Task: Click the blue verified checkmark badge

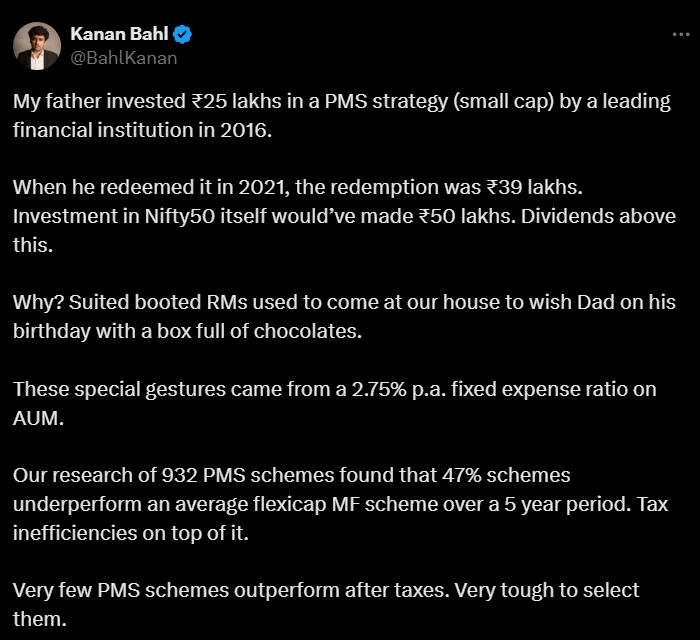Action: (x=182, y=34)
